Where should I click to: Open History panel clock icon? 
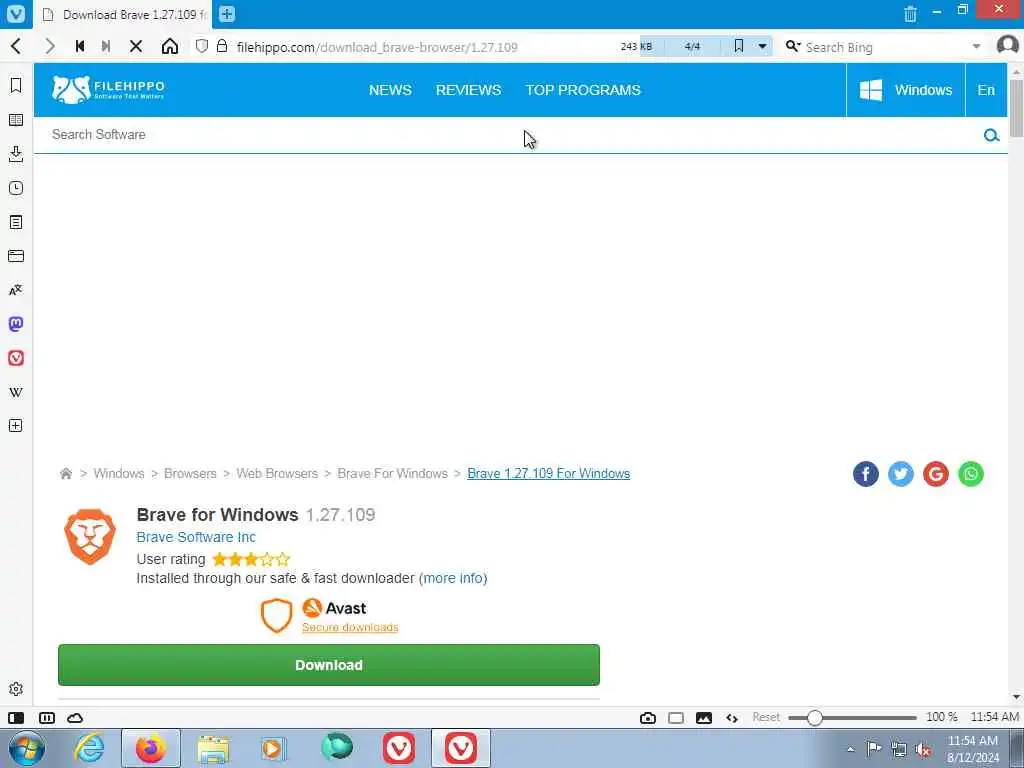[x=16, y=188]
